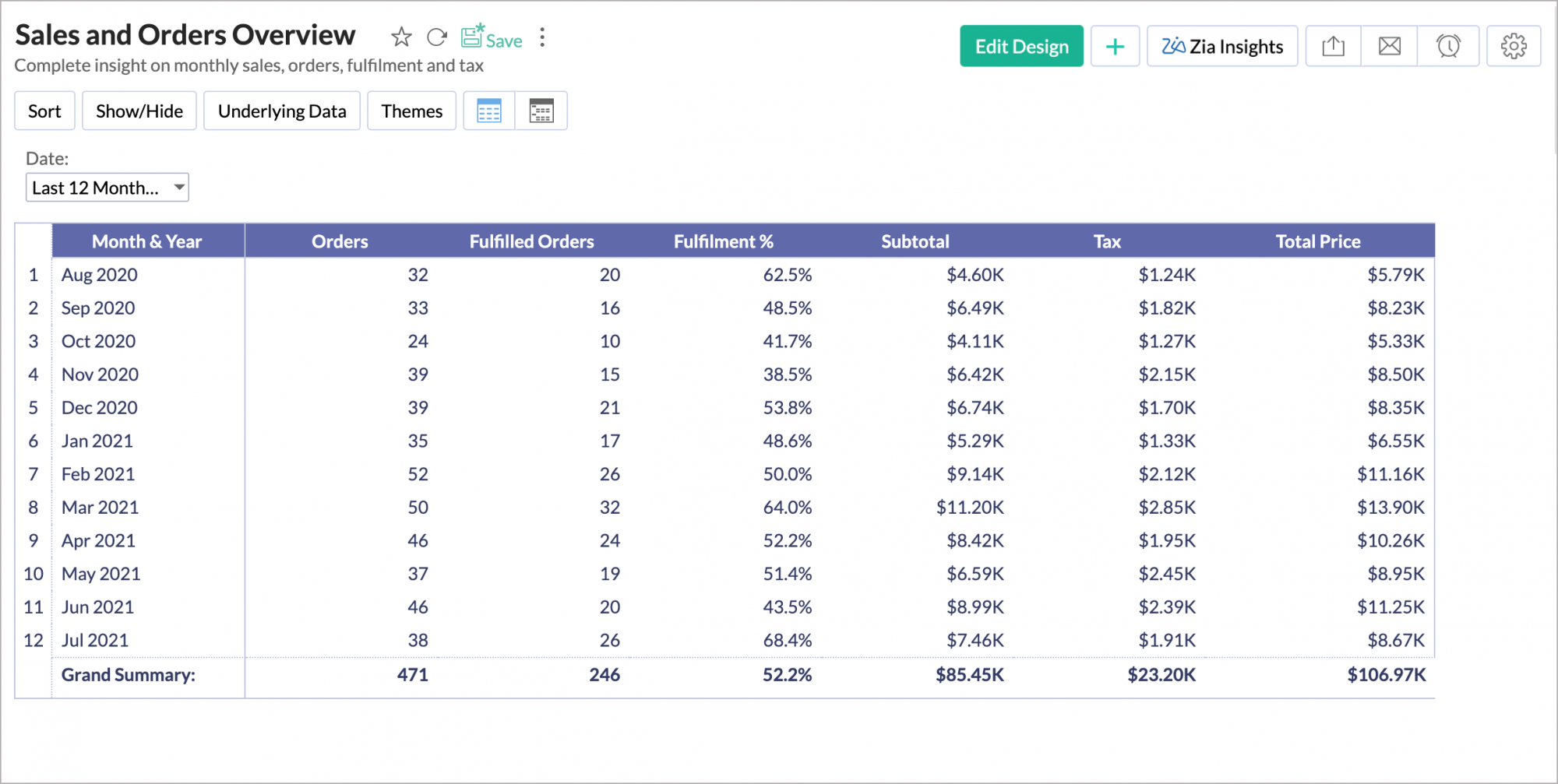
Task: Click the green plus create icon
Action: coord(1115,47)
